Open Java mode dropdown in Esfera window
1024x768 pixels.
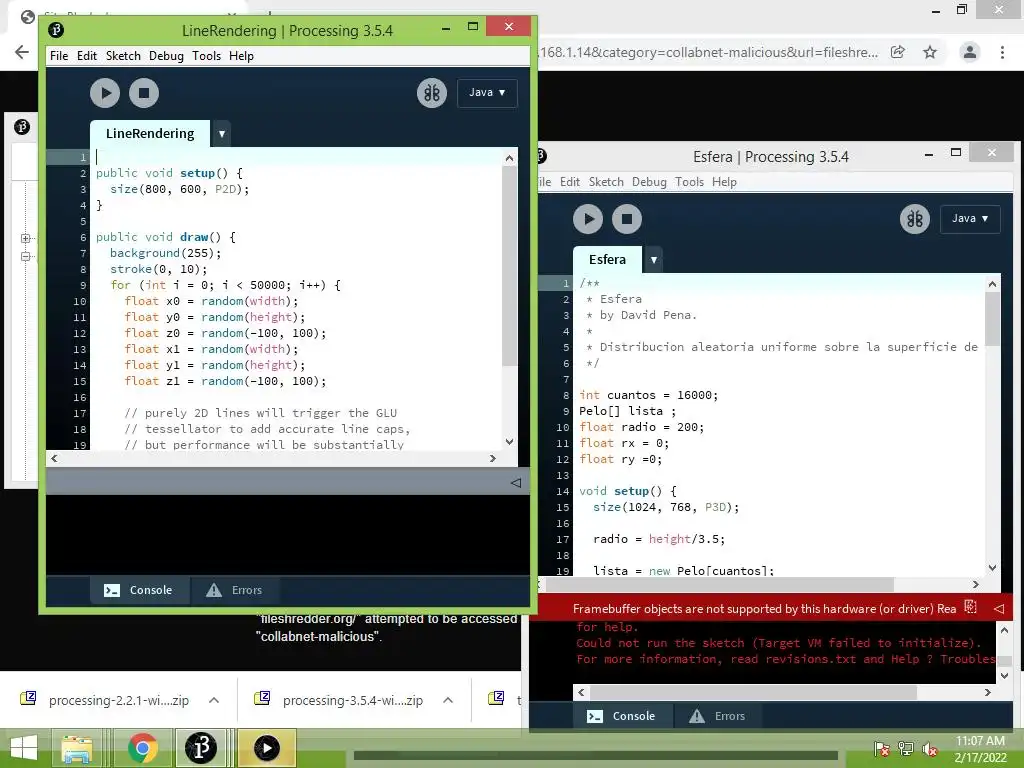(x=970, y=219)
